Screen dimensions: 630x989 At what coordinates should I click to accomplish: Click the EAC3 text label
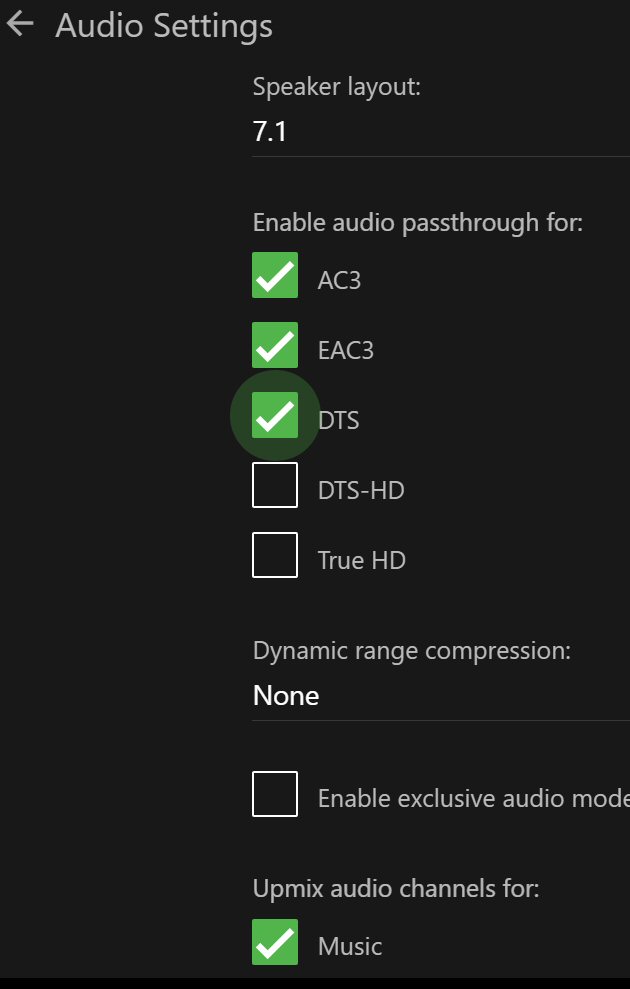tap(346, 350)
